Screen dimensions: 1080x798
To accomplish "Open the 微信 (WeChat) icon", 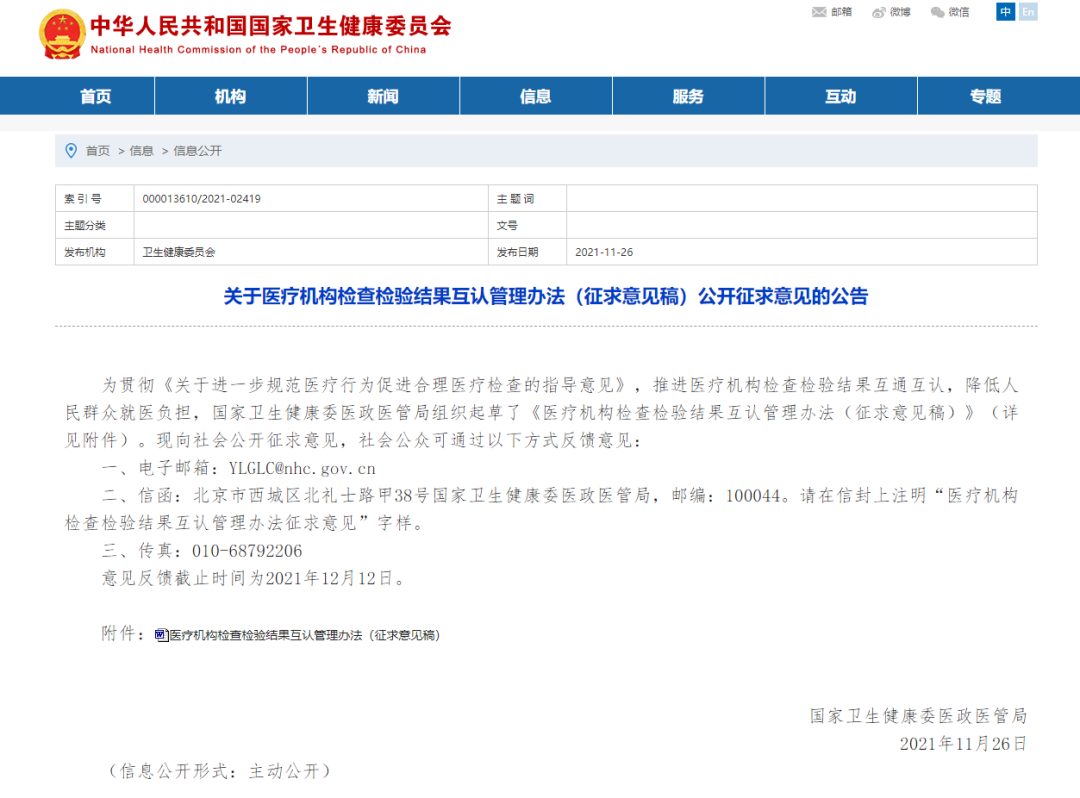I will tap(953, 14).
